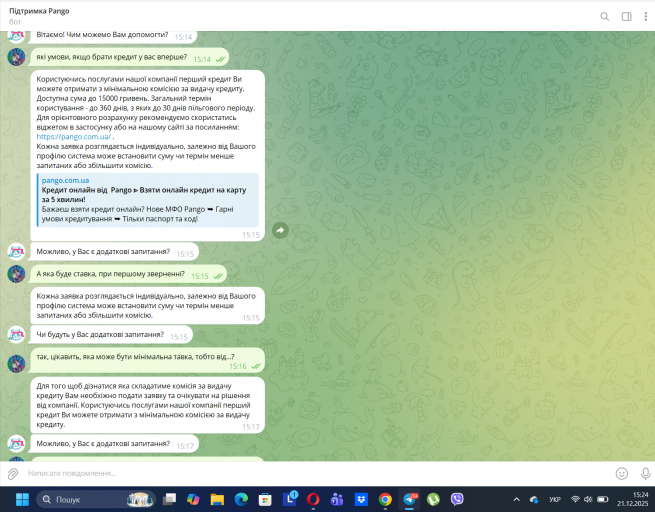Open Task View on the taskbar

click(x=169, y=499)
